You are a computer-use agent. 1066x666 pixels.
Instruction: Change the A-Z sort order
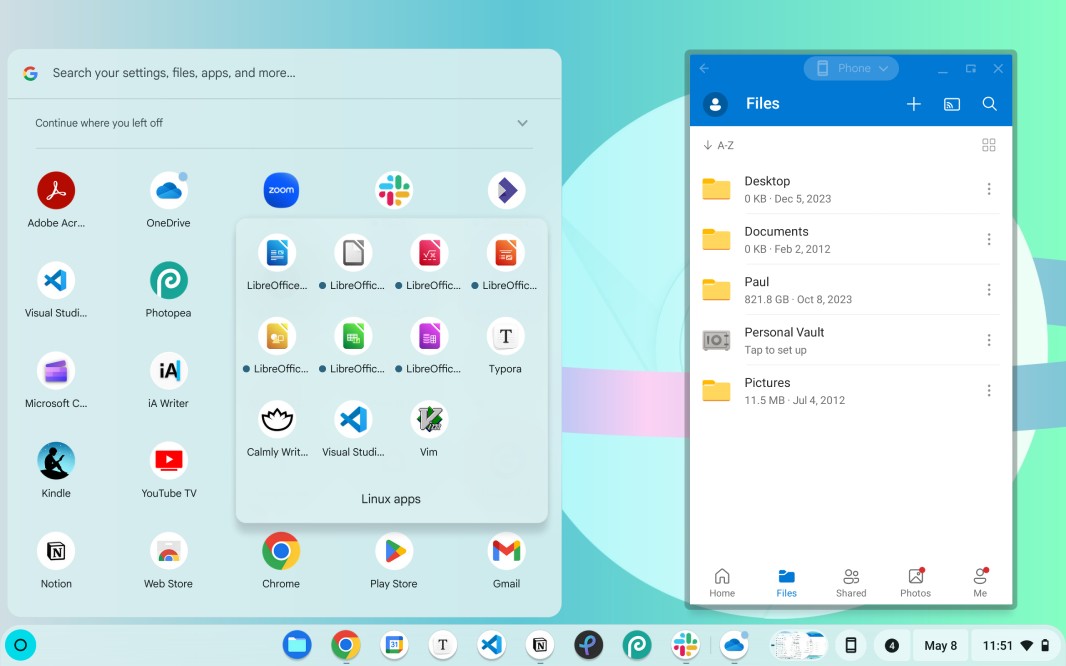point(719,145)
